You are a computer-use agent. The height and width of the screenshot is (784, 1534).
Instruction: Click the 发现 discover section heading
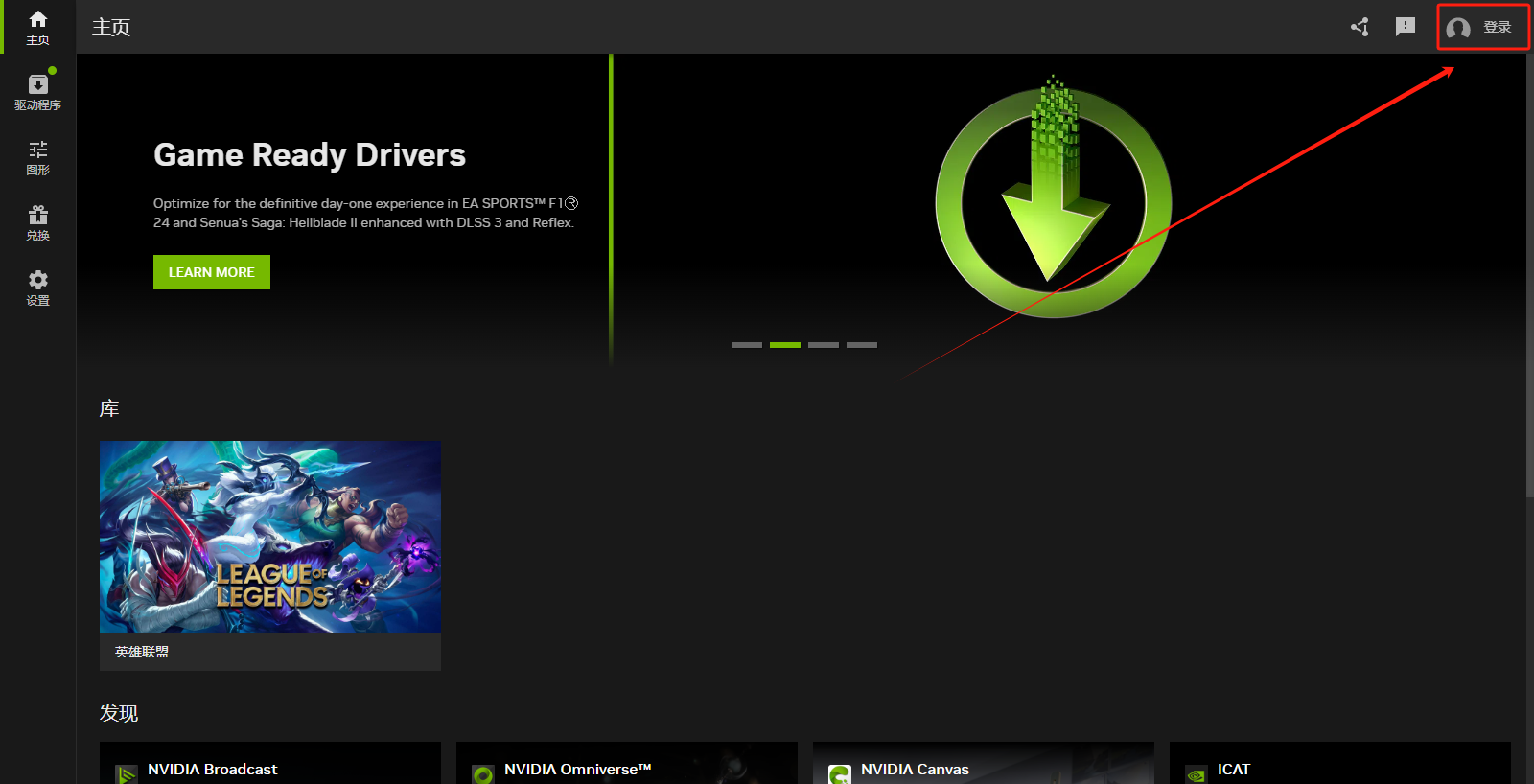tap(119, 713)
